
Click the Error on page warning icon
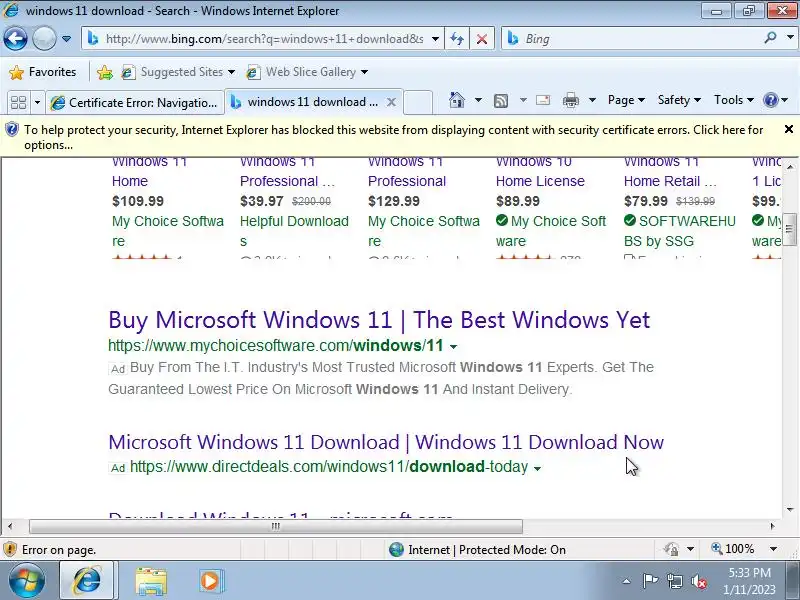tap(10, 549)
